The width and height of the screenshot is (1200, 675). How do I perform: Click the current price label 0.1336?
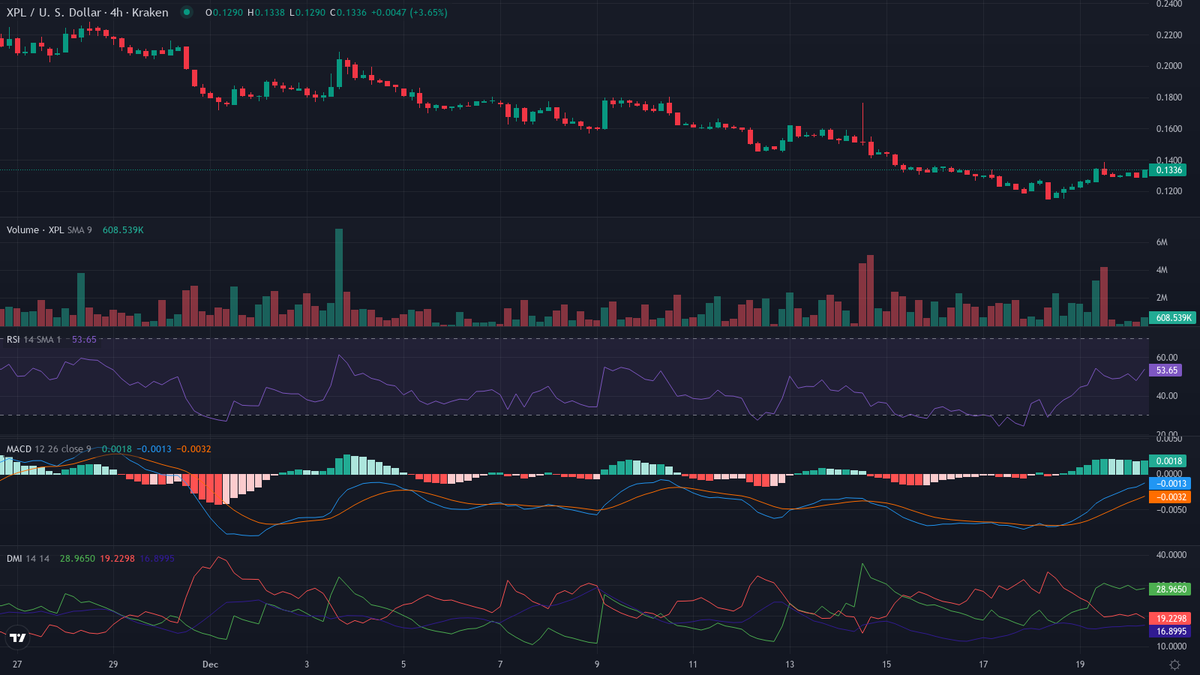tap(1168, 170)
